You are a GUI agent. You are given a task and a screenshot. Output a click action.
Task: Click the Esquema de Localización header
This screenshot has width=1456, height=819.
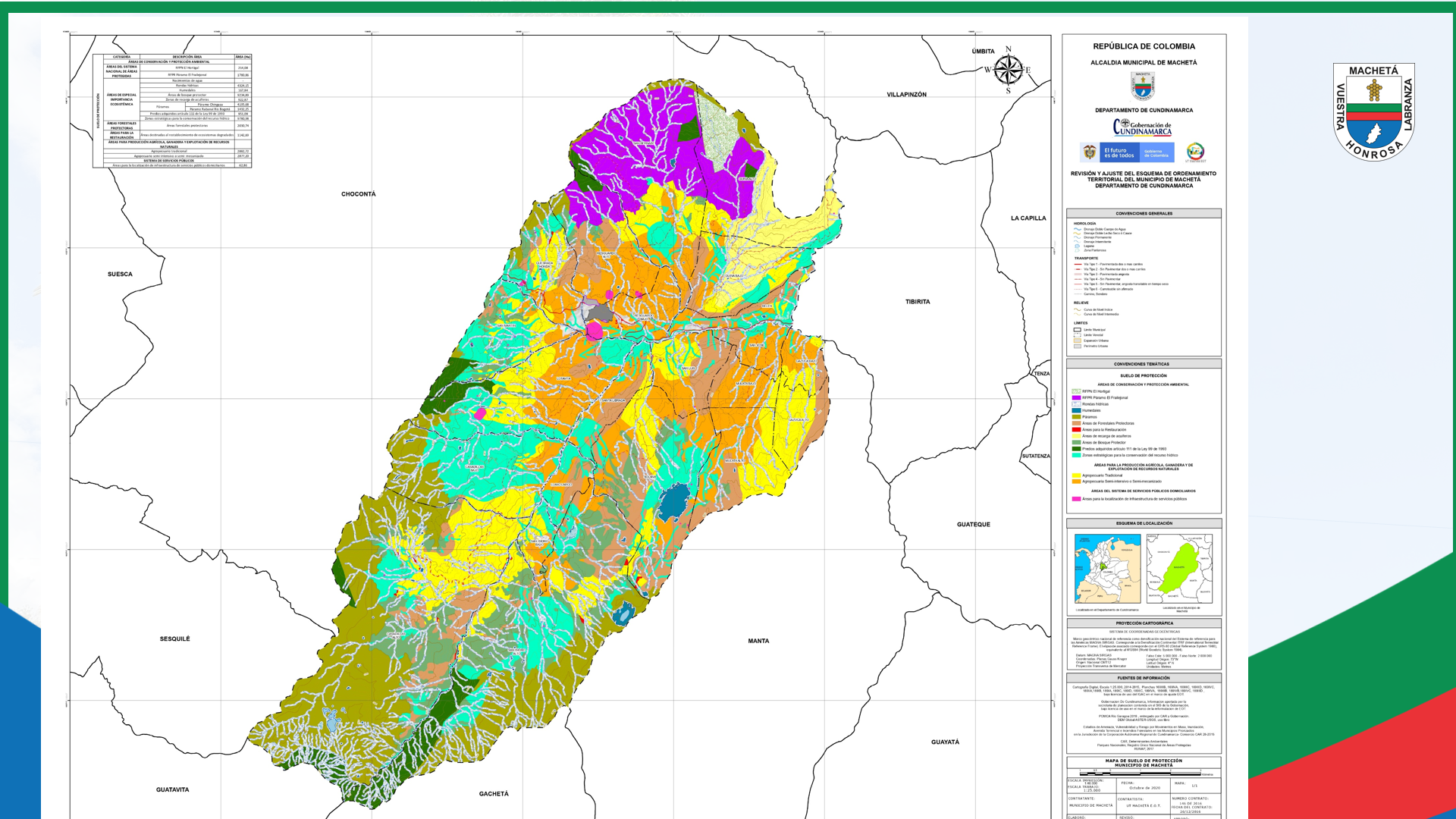(x=1144, y=523)
